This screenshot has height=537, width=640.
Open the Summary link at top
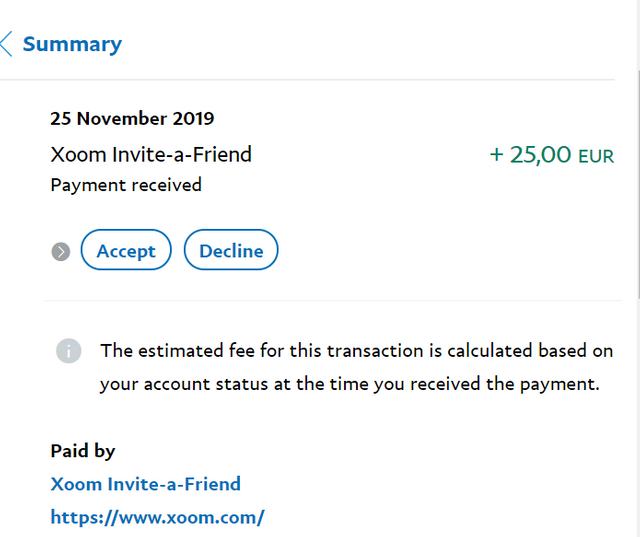[72, 44]
